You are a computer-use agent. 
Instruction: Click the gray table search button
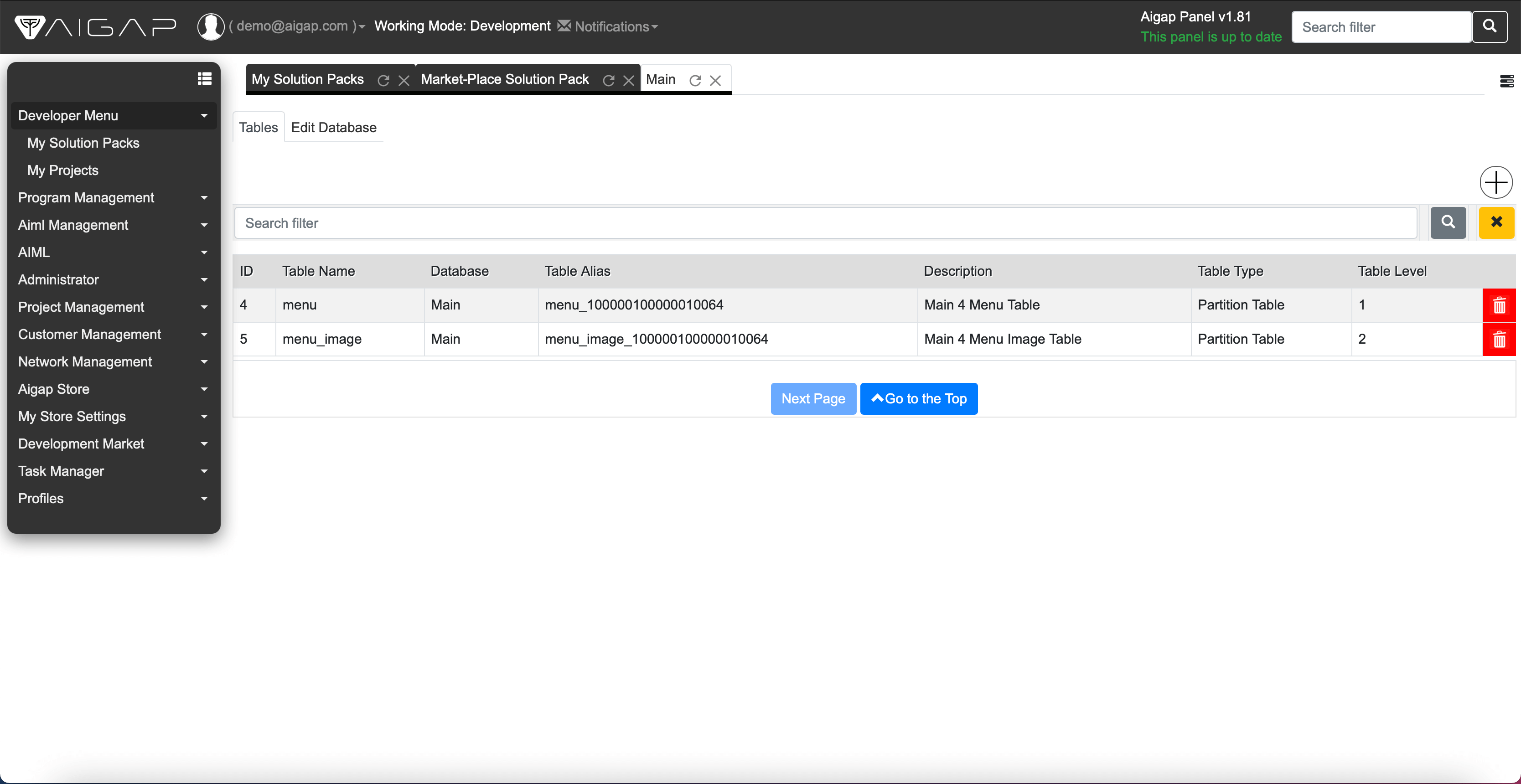1448,222
